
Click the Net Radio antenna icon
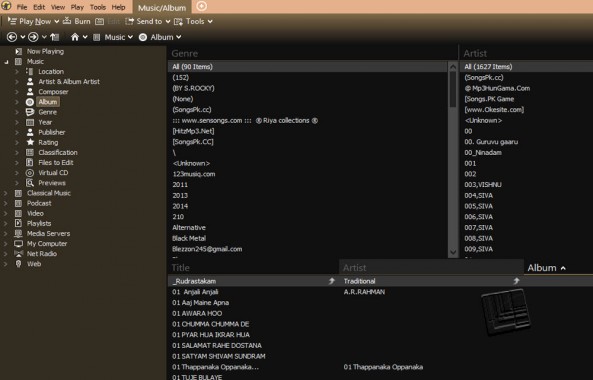pos(18,254)
